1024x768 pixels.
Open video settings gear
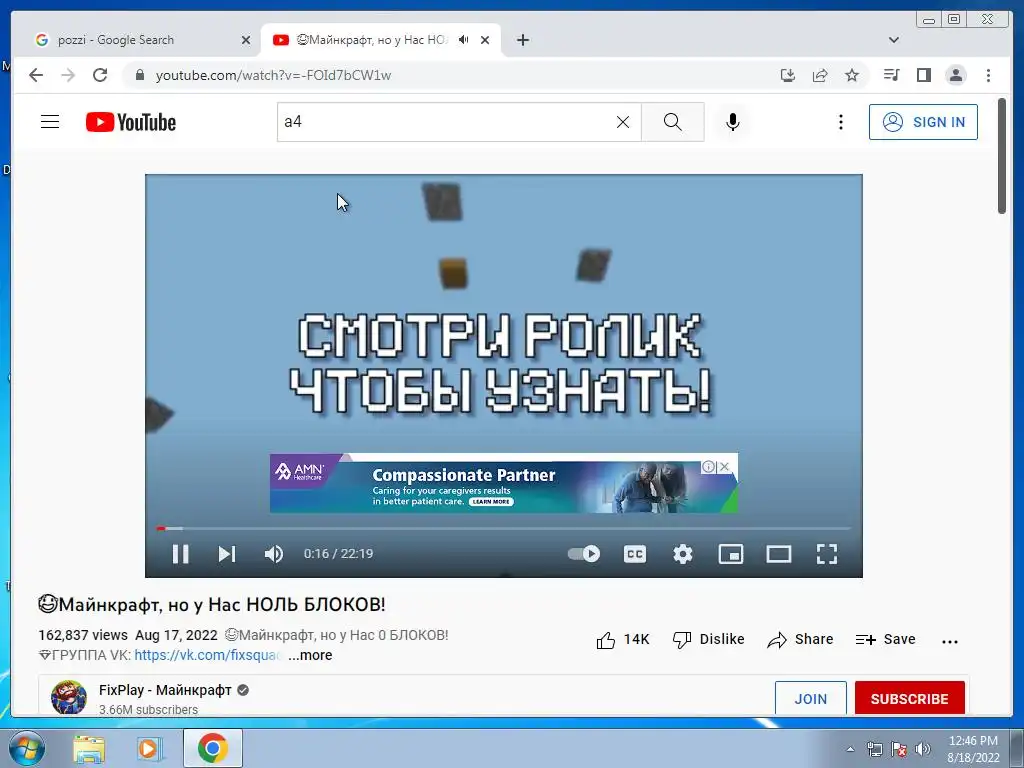click(682, 554)
